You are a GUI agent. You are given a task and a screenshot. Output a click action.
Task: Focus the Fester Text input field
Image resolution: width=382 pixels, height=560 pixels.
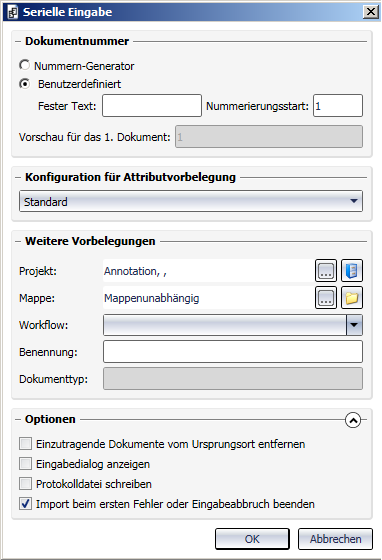coord(152,106)
